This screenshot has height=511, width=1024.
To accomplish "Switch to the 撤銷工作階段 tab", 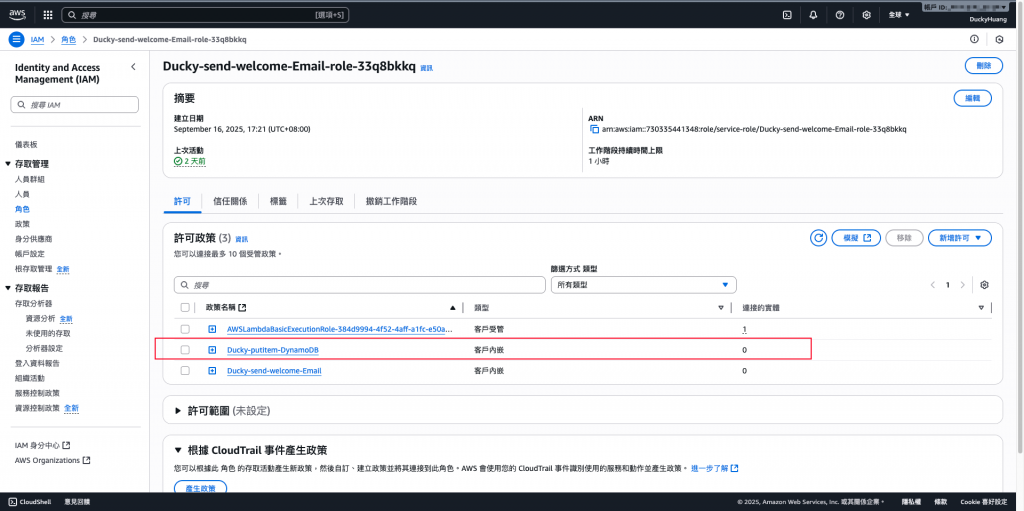I will 391,201.
